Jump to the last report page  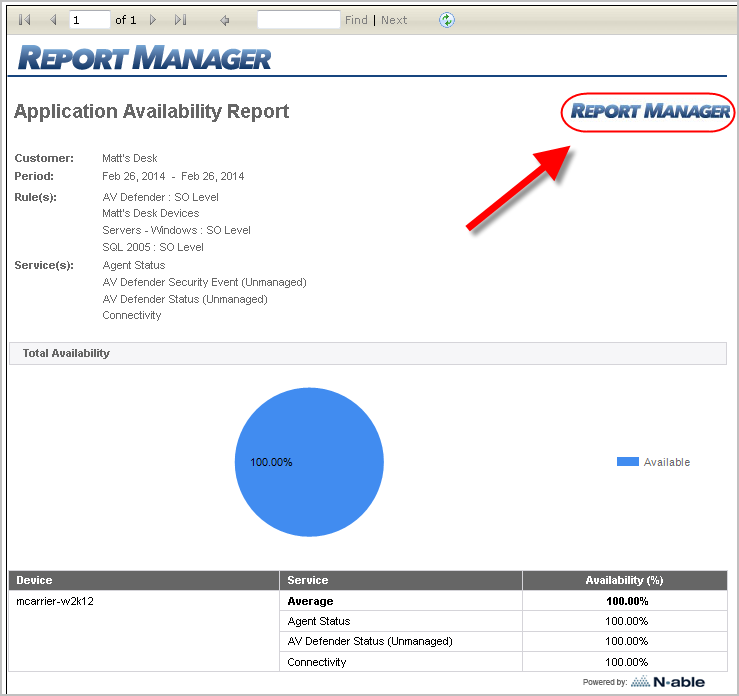pos(181,20)
